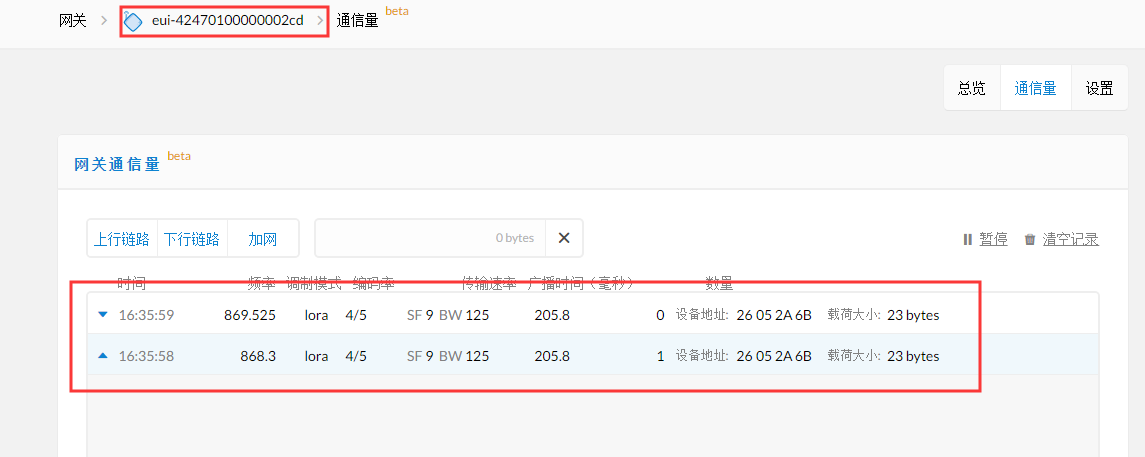Enable the 加网 filter

pos(263,239)
